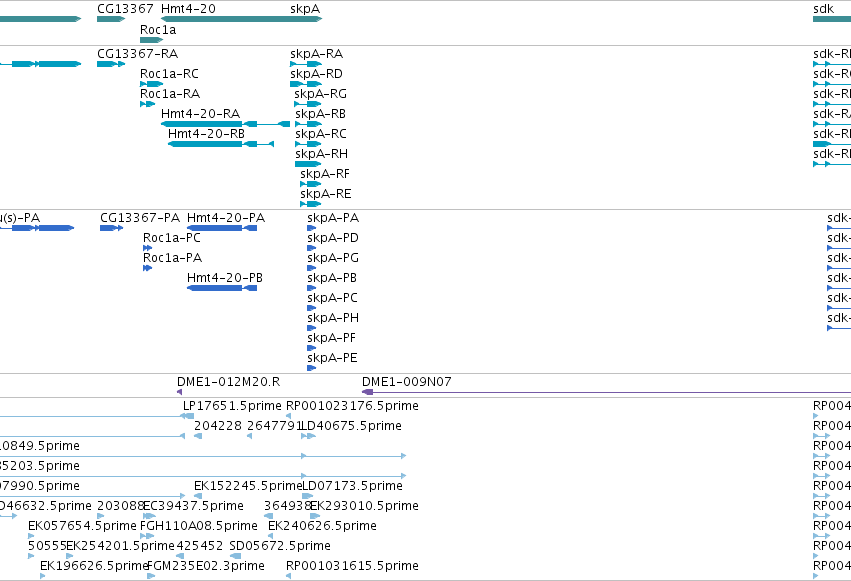The width and height of the screenshot is (851, 581).
Task: Click the purple DME1-009N07 clone bar
Action: pos(606,392)
